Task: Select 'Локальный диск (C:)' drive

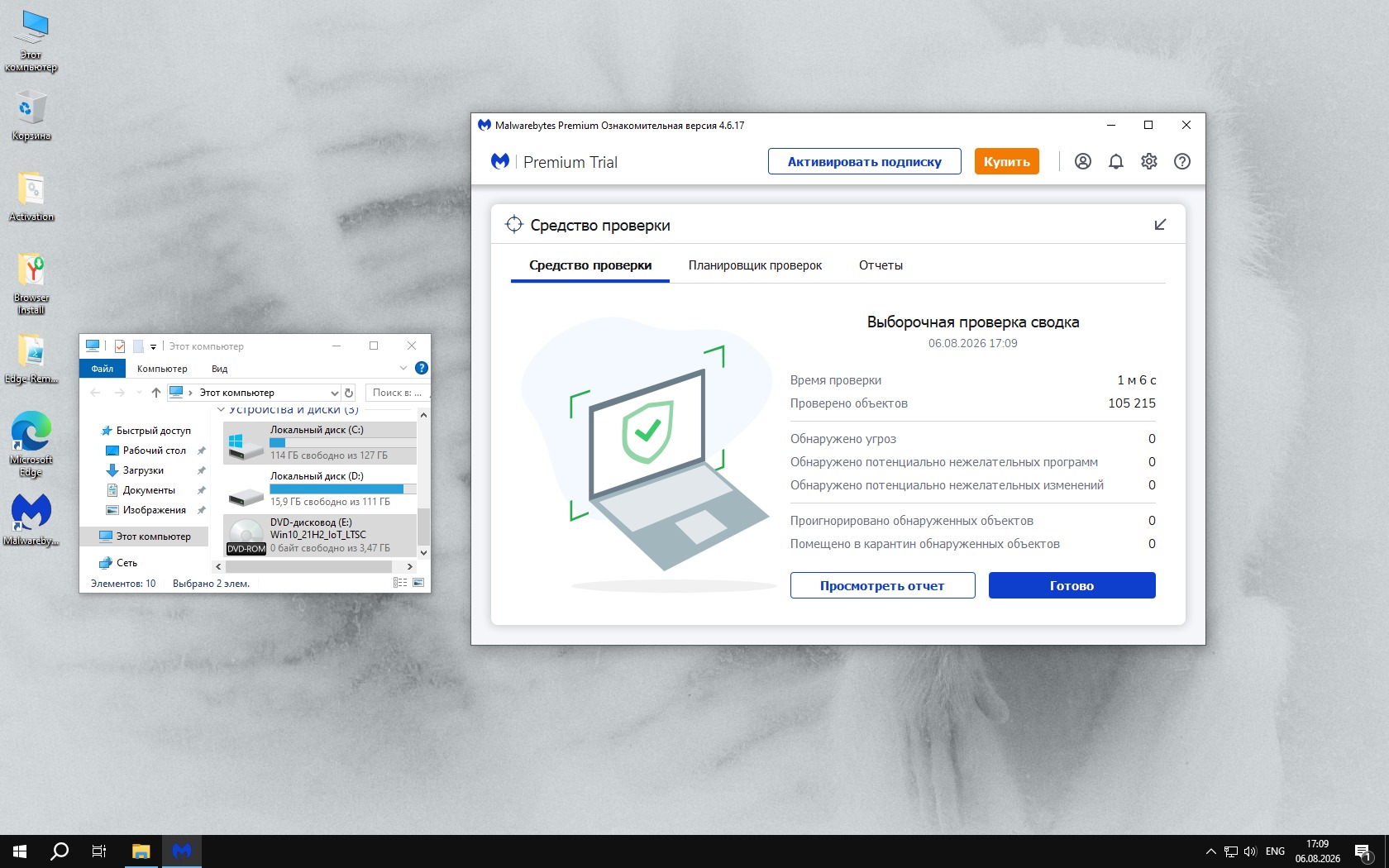Action: pyautogui.click(x=320, y=443)
